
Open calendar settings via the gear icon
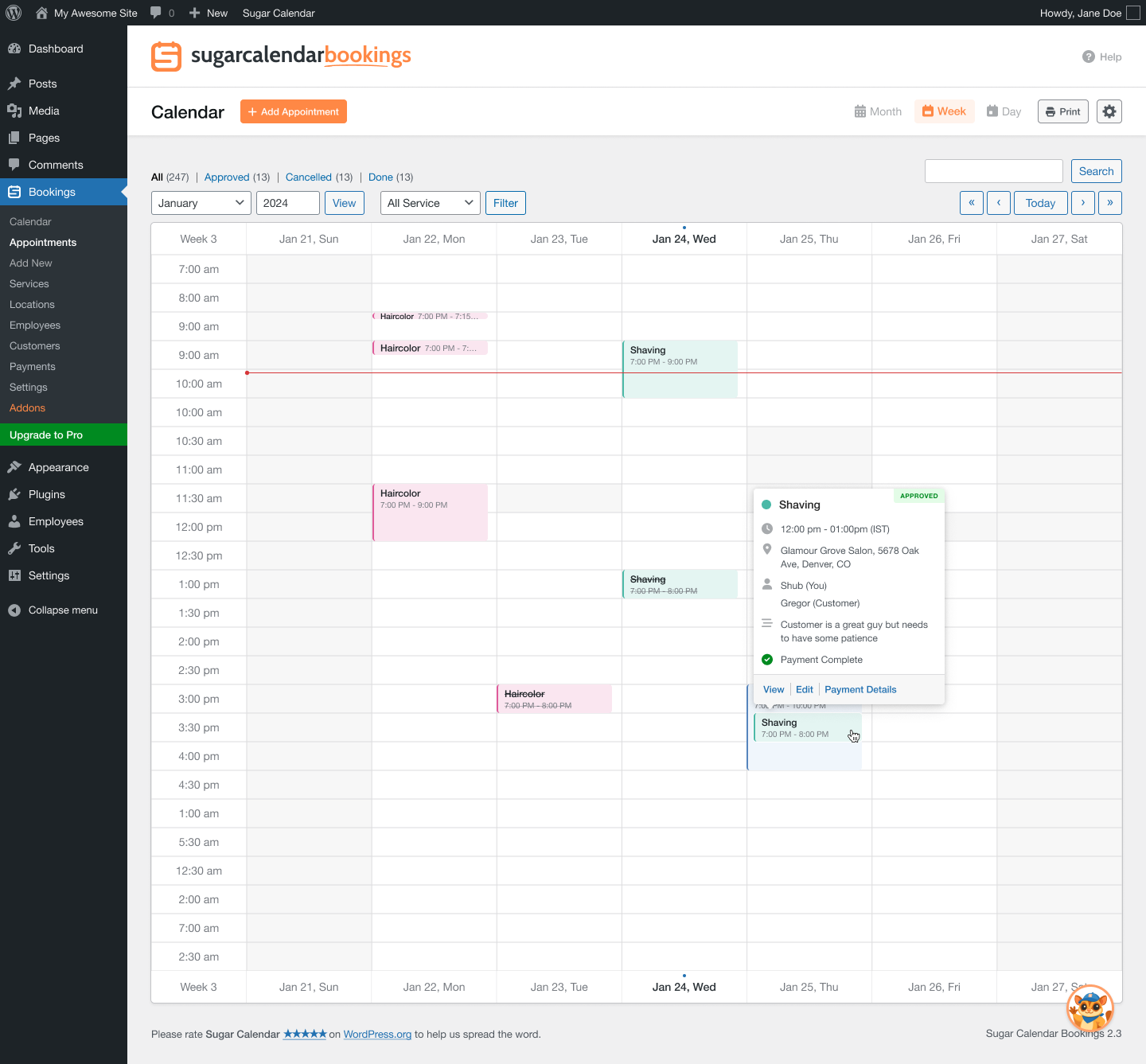click(1109, 111)
